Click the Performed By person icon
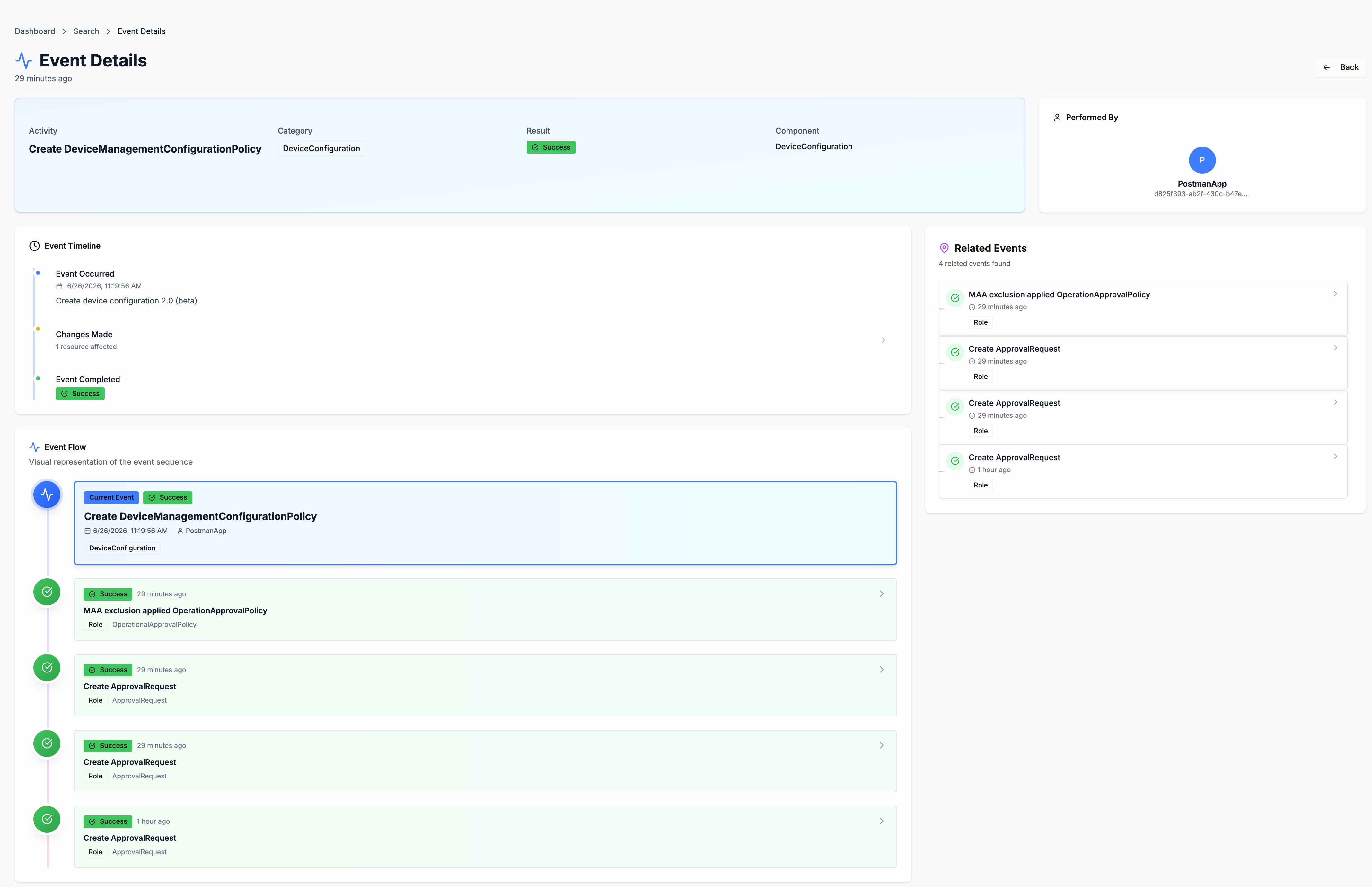 1057,118
